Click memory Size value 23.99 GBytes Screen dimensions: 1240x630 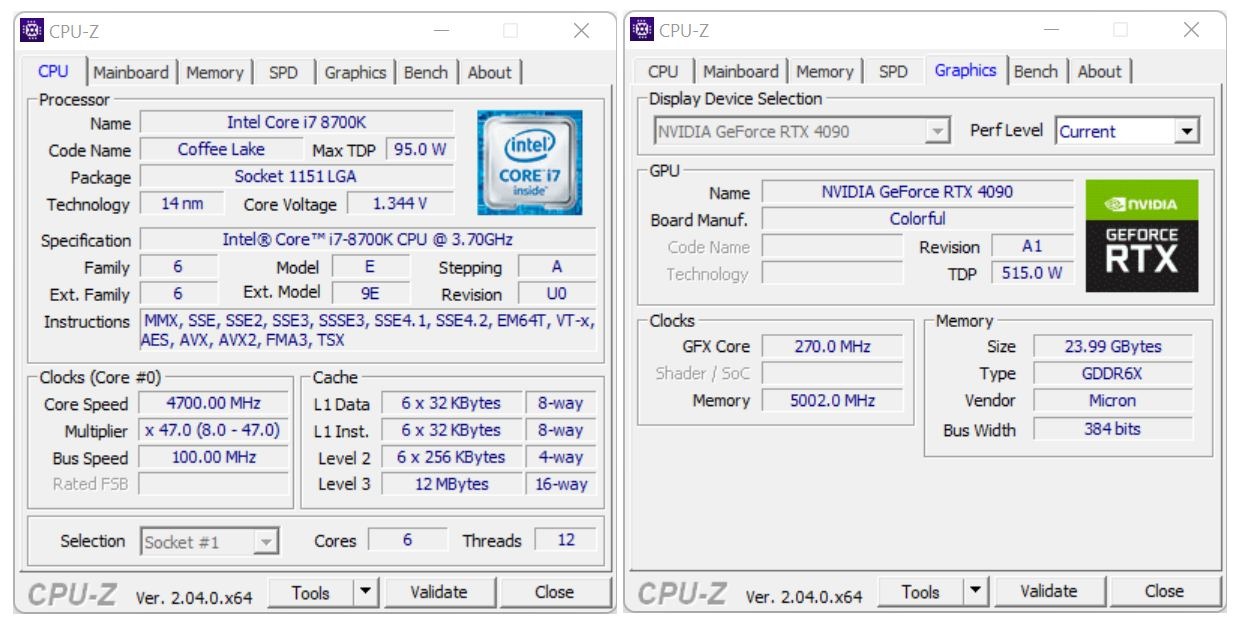pyautogui.click(x=1113, y=347)
